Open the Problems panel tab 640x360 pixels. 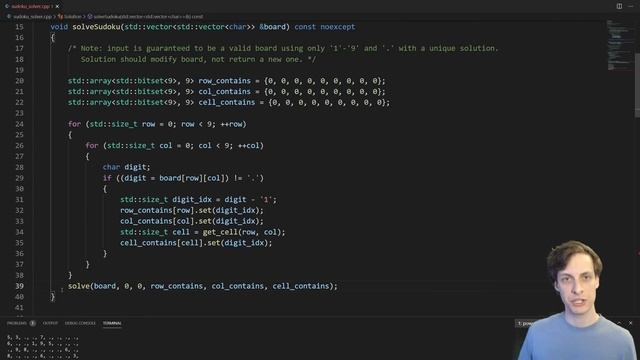pos(17,323)
